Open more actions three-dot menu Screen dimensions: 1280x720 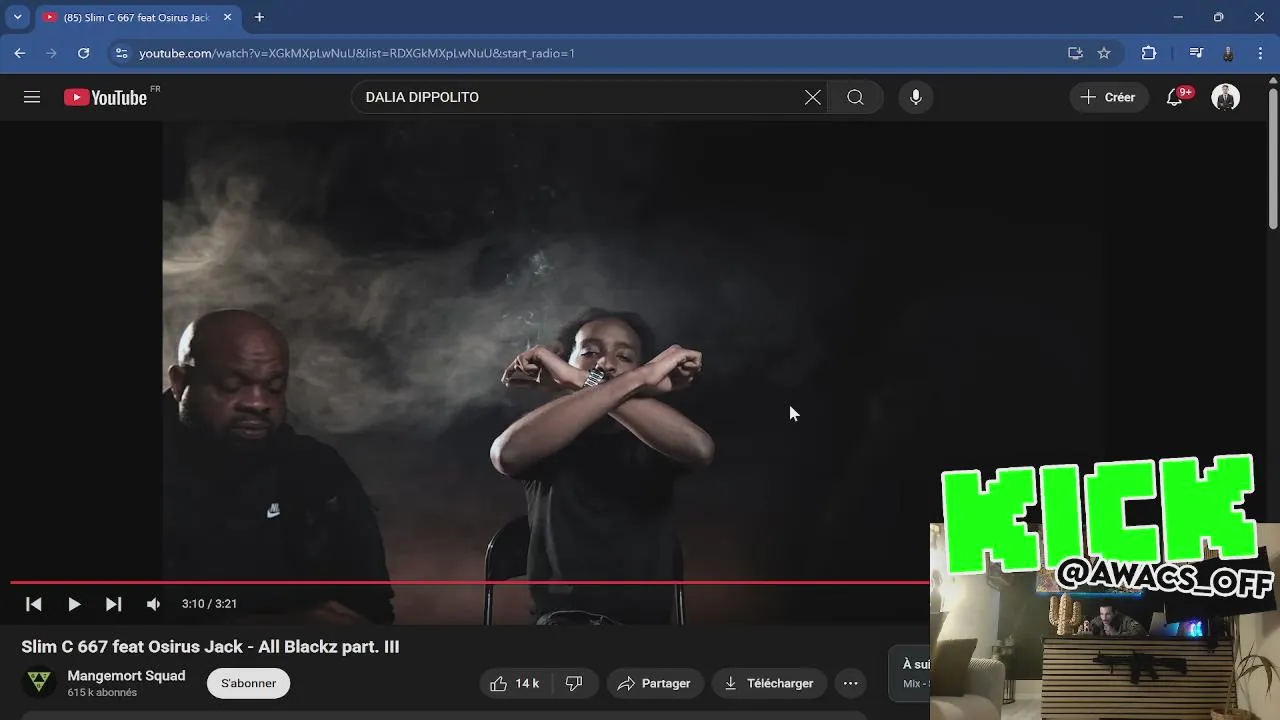(x=851, y=683)
